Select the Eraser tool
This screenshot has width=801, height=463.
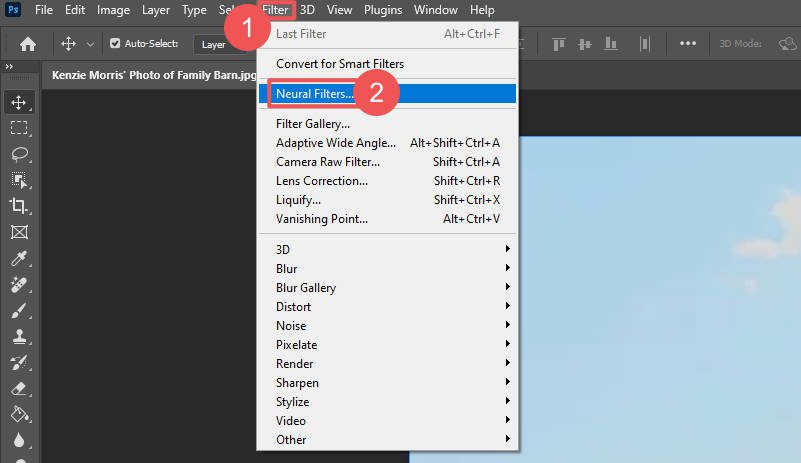click(19, 388)
